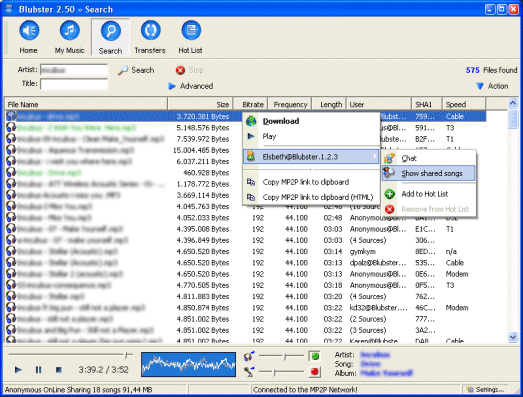Image resolution: width=523 pixels, height=397 pixels.
Task: Click the red Stop search button
Action: [x=189, y=70]
